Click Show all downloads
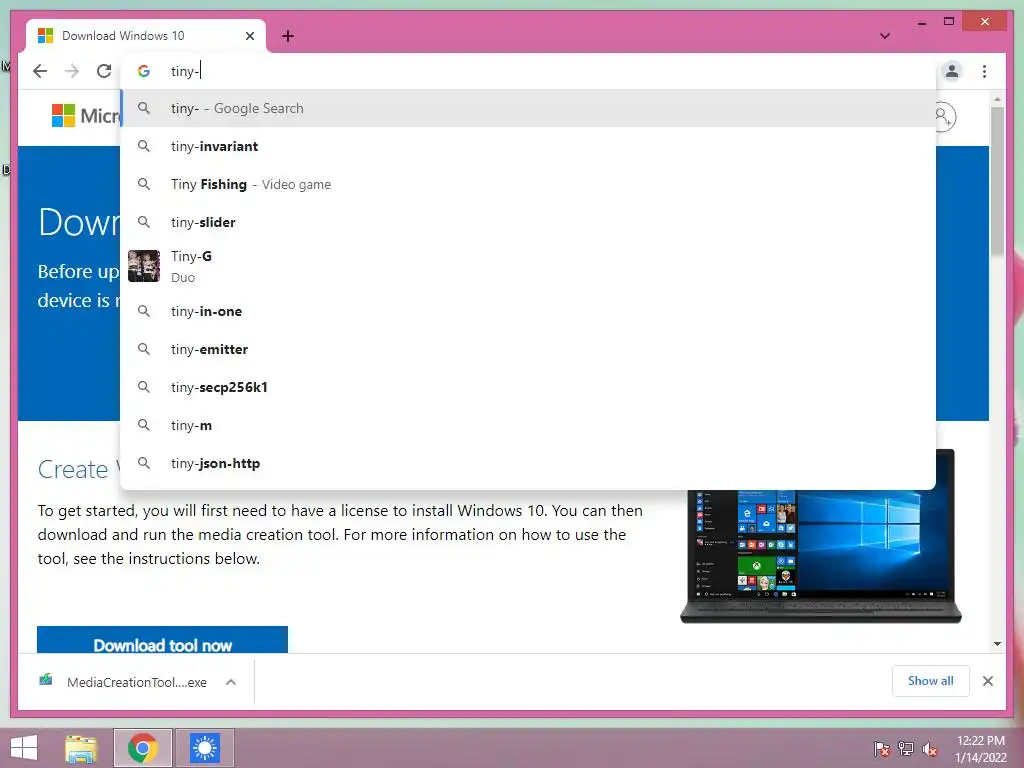The width and height of the screenshot is (1024, 768). (x=931, y=681)
